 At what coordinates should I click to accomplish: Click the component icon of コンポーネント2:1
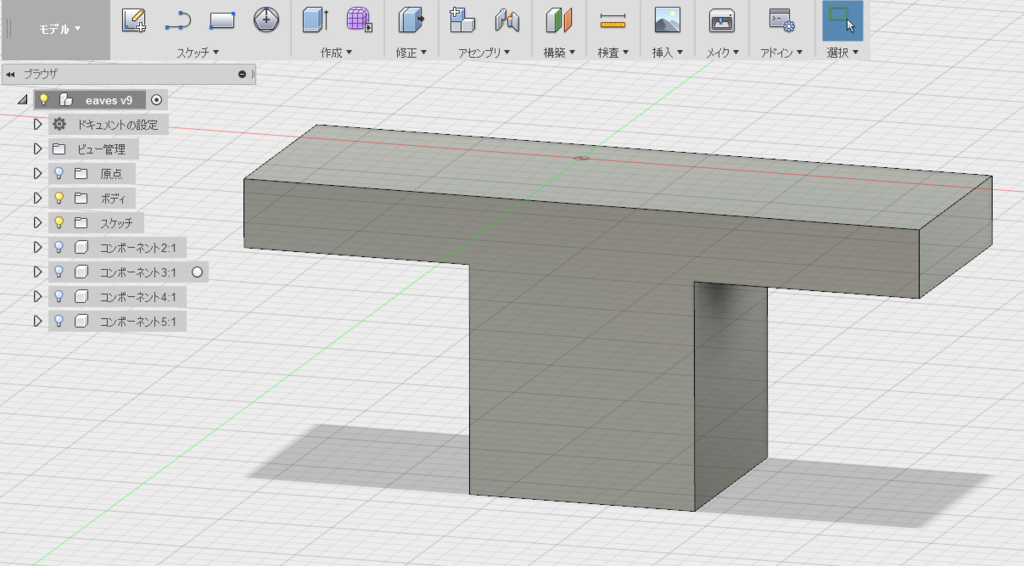coord(81,247)
